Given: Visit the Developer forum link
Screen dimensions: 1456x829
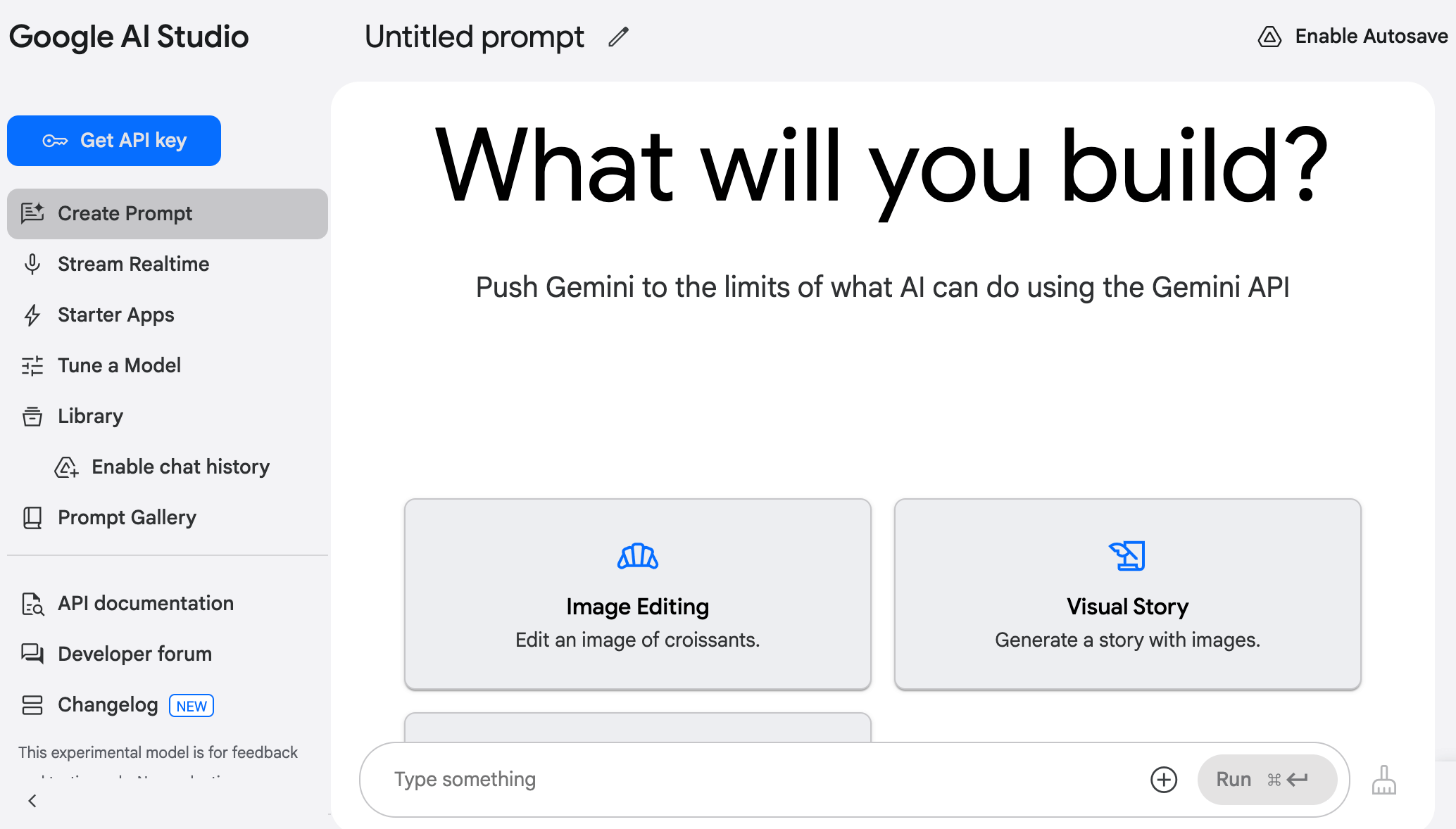Looking at the screenshot, I should 134,654.
